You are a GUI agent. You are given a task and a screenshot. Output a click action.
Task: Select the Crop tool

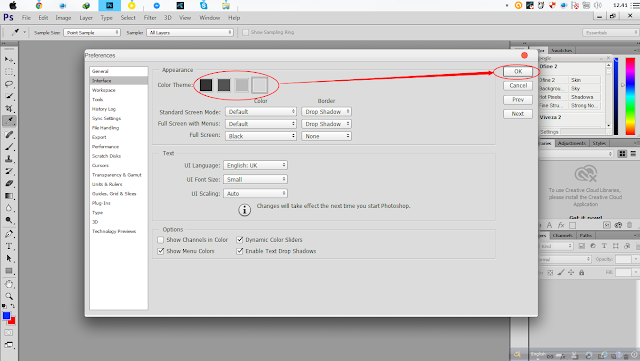tap(9, 109)
